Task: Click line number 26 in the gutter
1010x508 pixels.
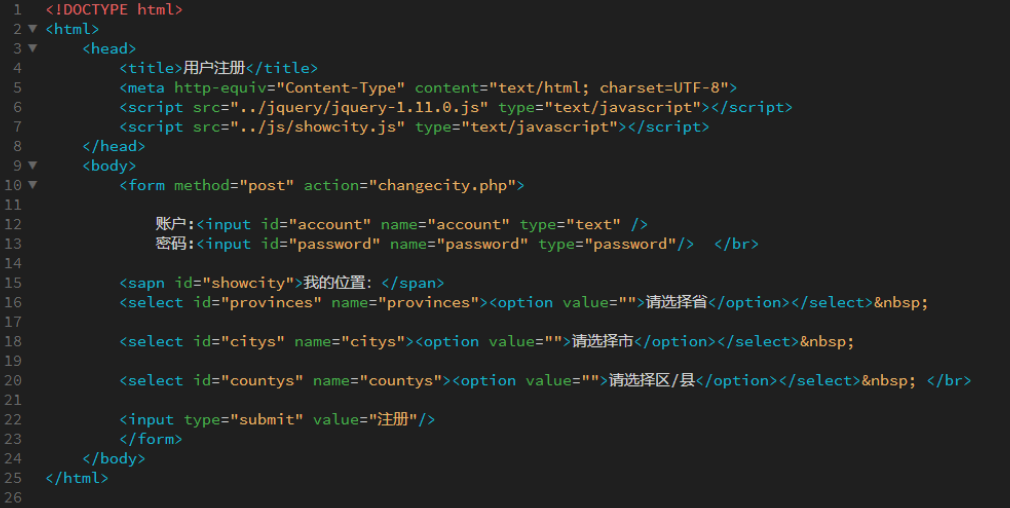Action: [x=13, y=497]
